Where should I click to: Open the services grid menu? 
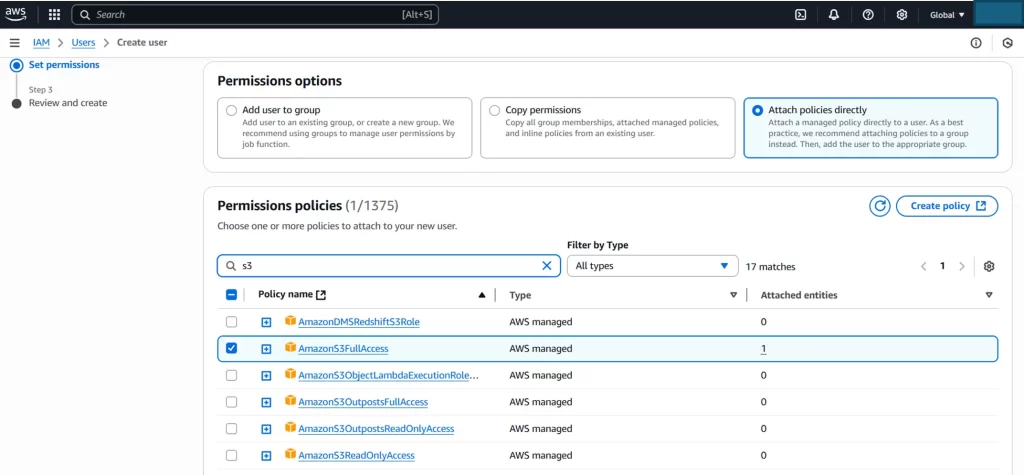coord(55,14)
